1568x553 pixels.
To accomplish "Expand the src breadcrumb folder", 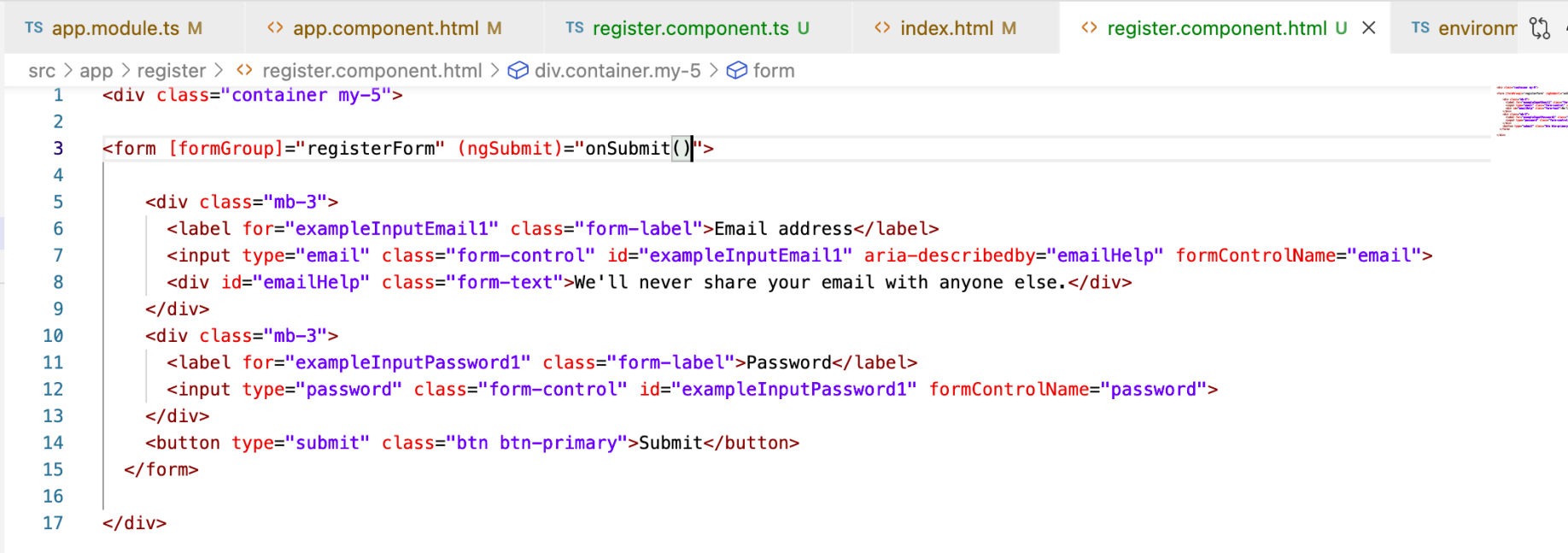I will point(42,71).
